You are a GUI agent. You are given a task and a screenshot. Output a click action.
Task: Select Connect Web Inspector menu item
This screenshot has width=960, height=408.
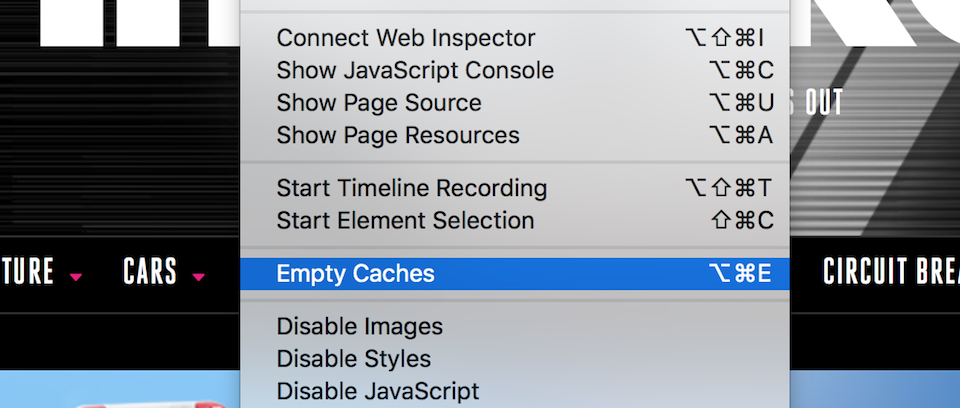click(514, 38)
